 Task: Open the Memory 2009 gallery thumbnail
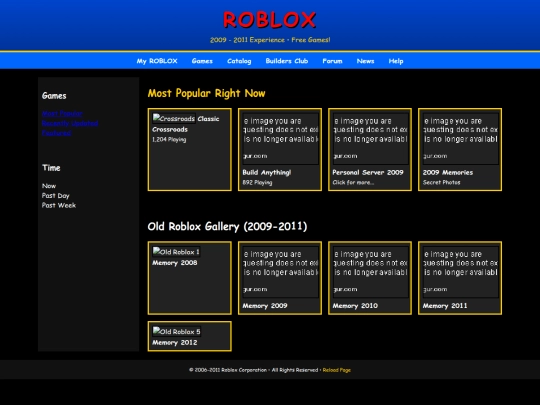[280, 272]
